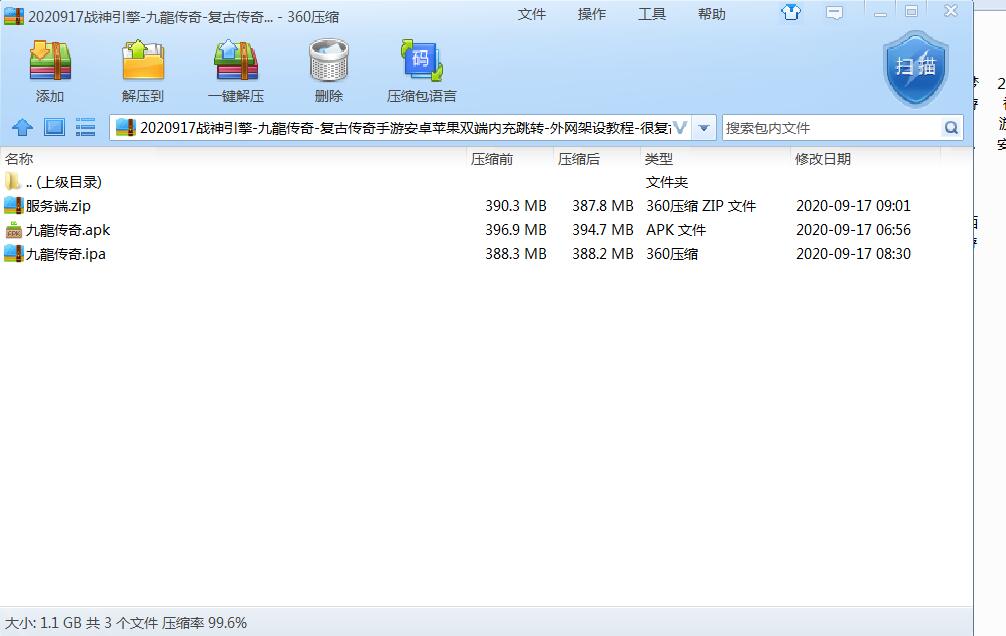Image resolution: width=1006 pixels, height=636 pixels.
Task: Open the 工具 (Tools) menu
Action: pyautogui.click(x=652, y=14)
